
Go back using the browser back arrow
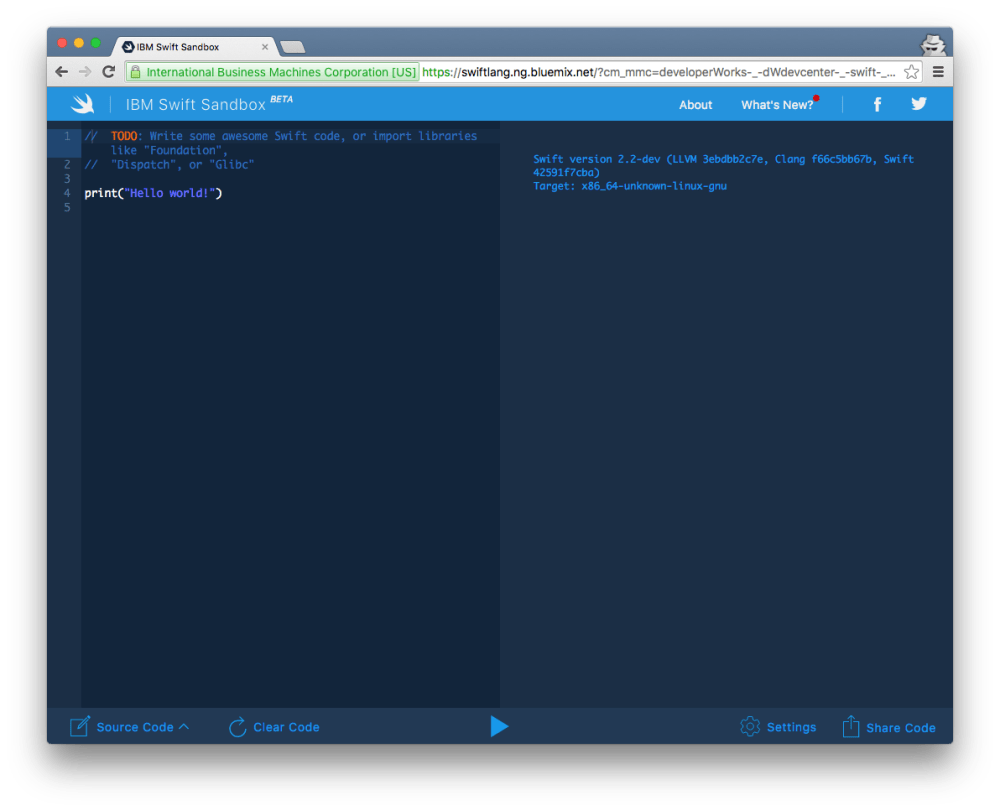(62, 72)
